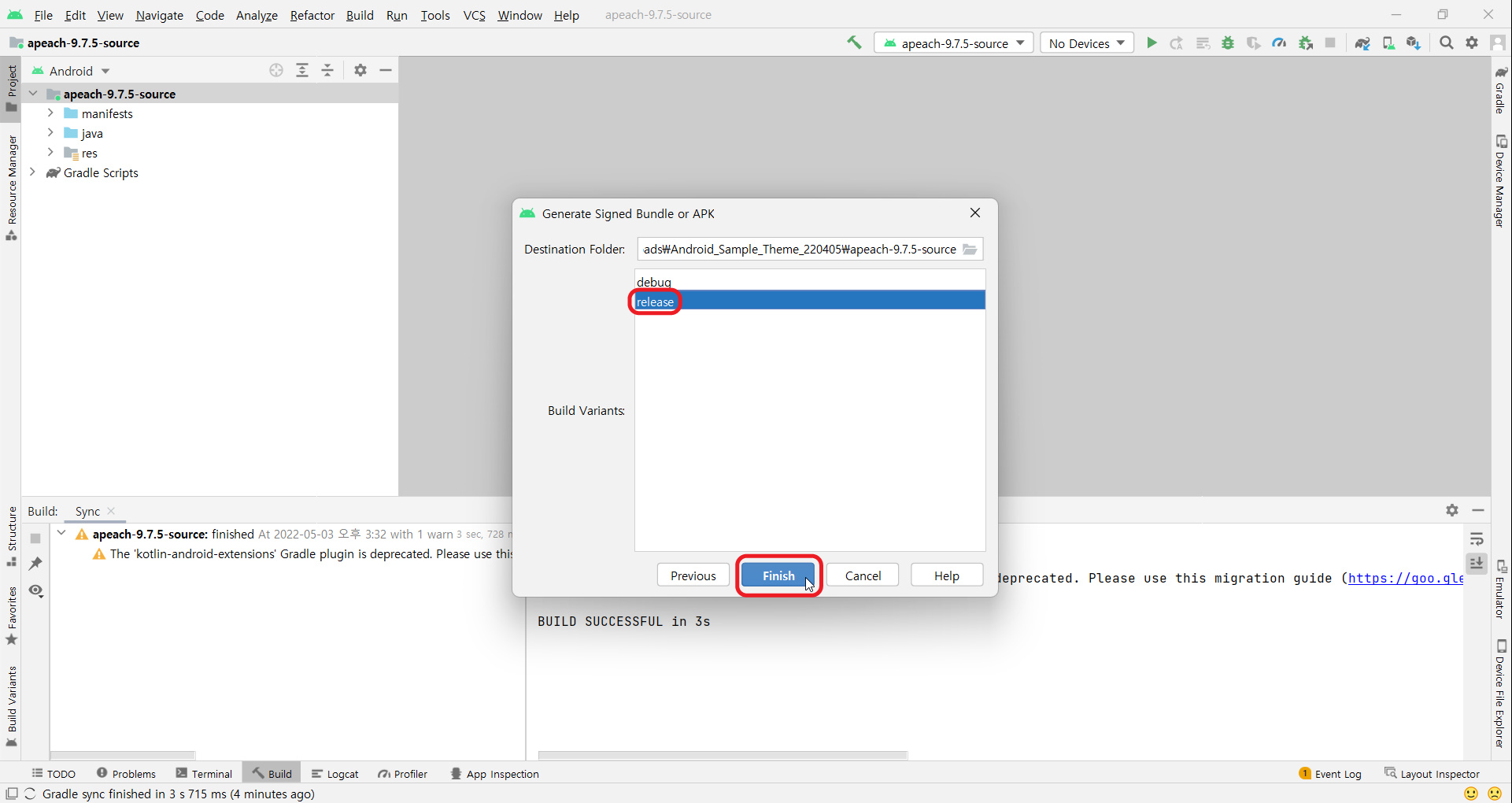Screen dimensions: 1512x803
Task: Click the Finish button
Action: pyautogui.click(x=778, y=575)
